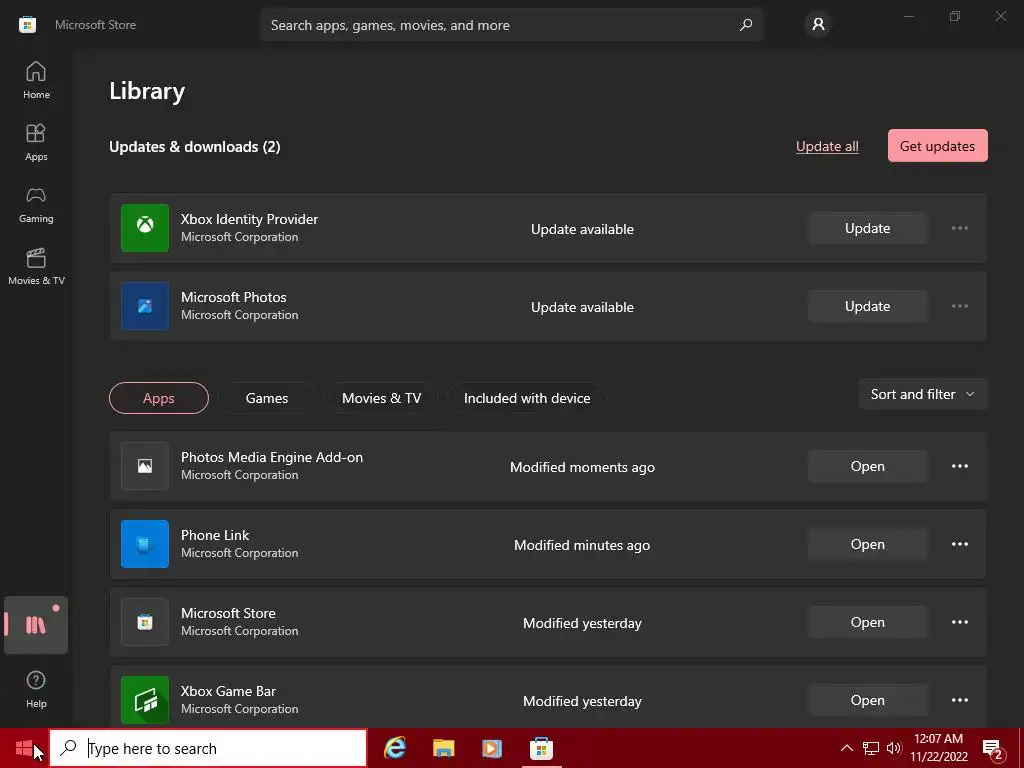
Task: Click the Xbox Identity Provider title text
Action: 249,219
